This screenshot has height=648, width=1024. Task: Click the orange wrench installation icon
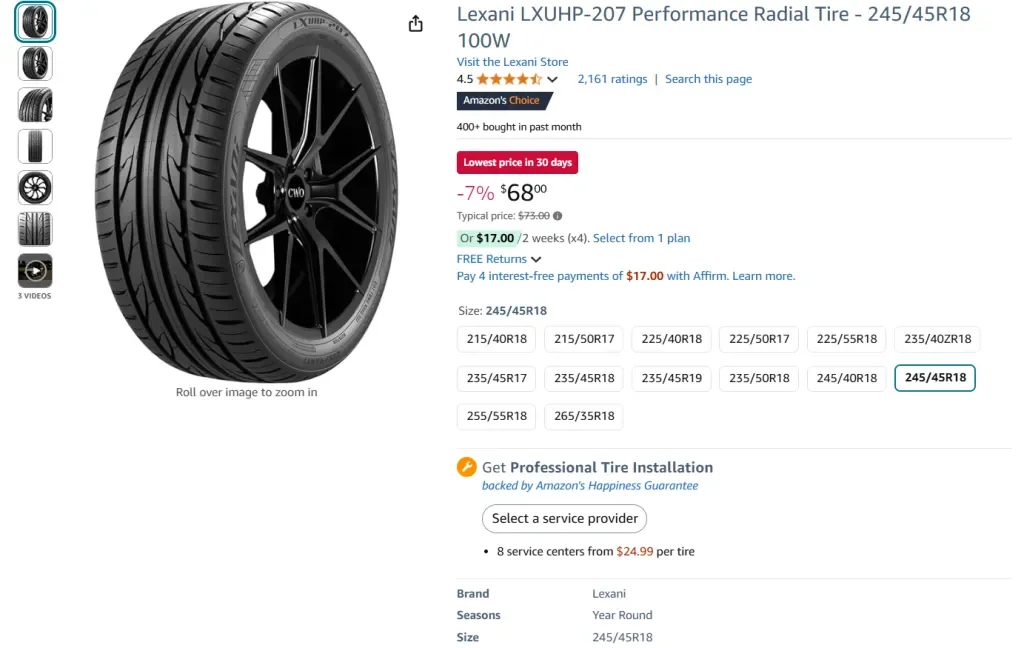467,467
